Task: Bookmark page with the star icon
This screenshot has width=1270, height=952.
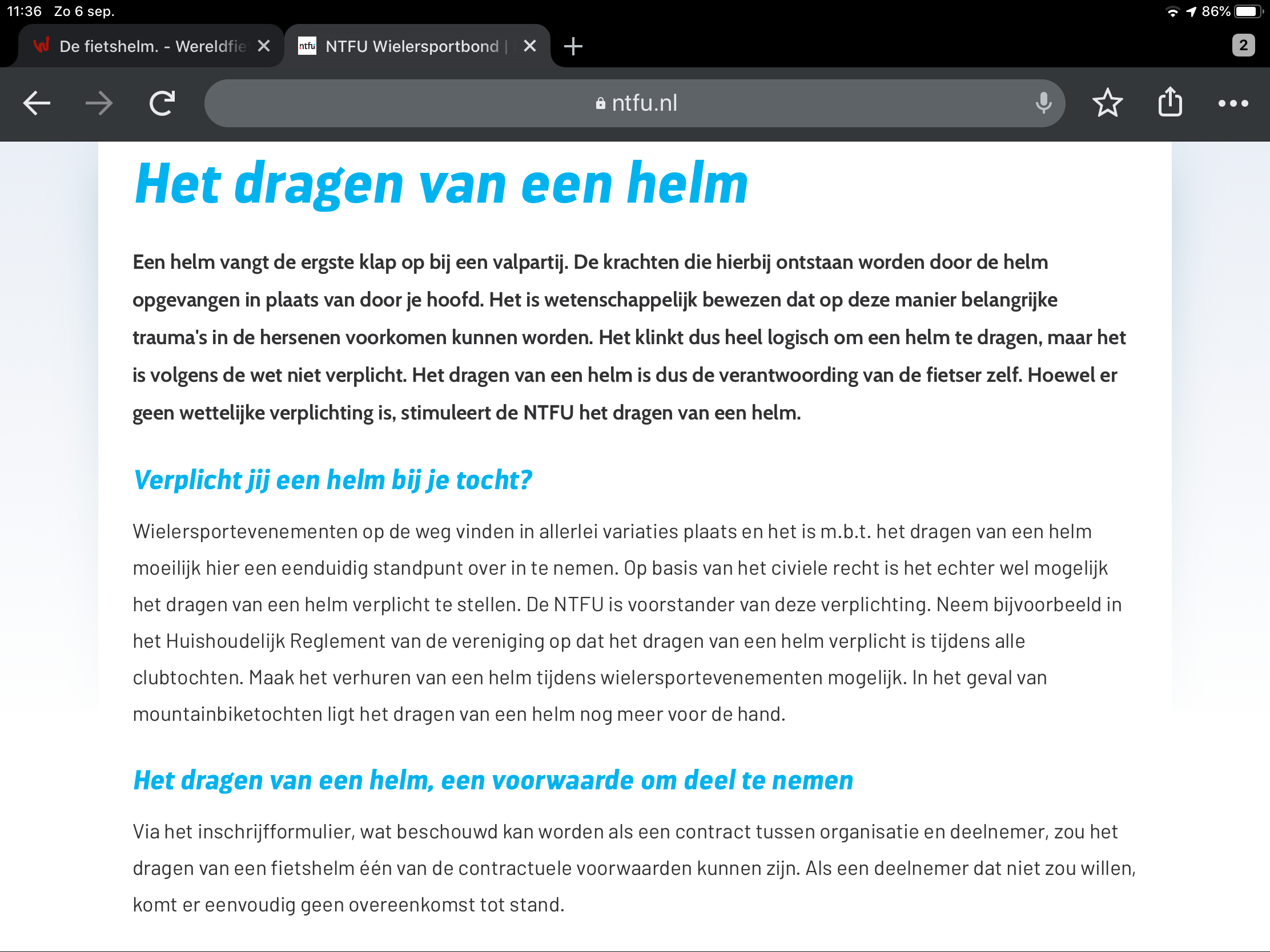Action: click(x=1107, y=103)
